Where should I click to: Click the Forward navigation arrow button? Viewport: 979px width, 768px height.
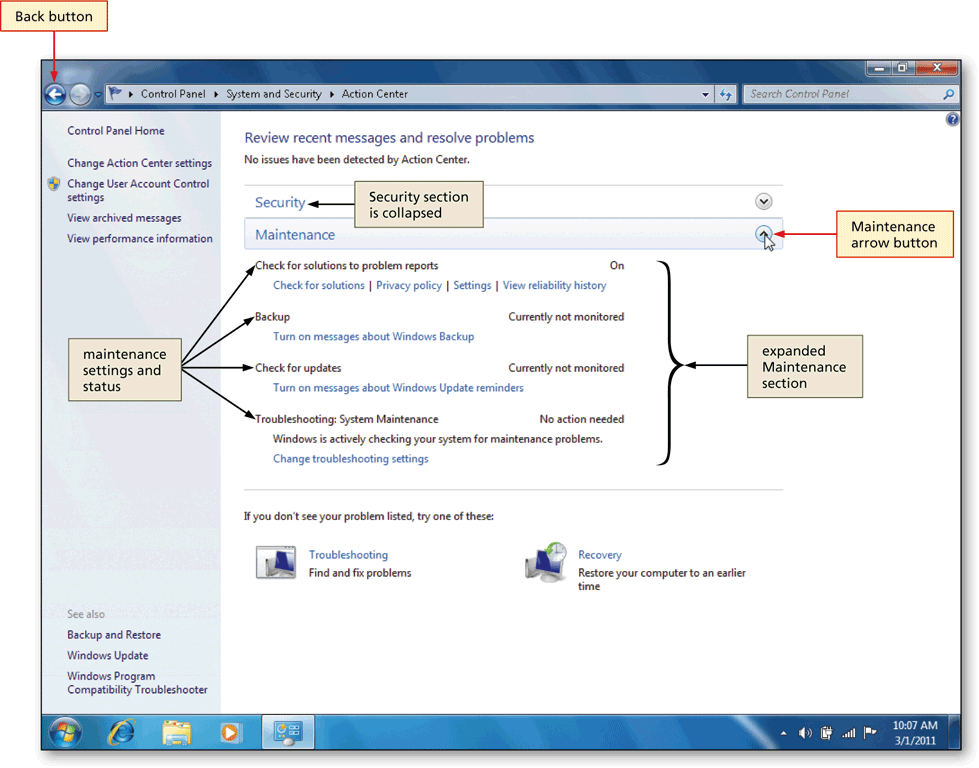click(x=79, y=94)
